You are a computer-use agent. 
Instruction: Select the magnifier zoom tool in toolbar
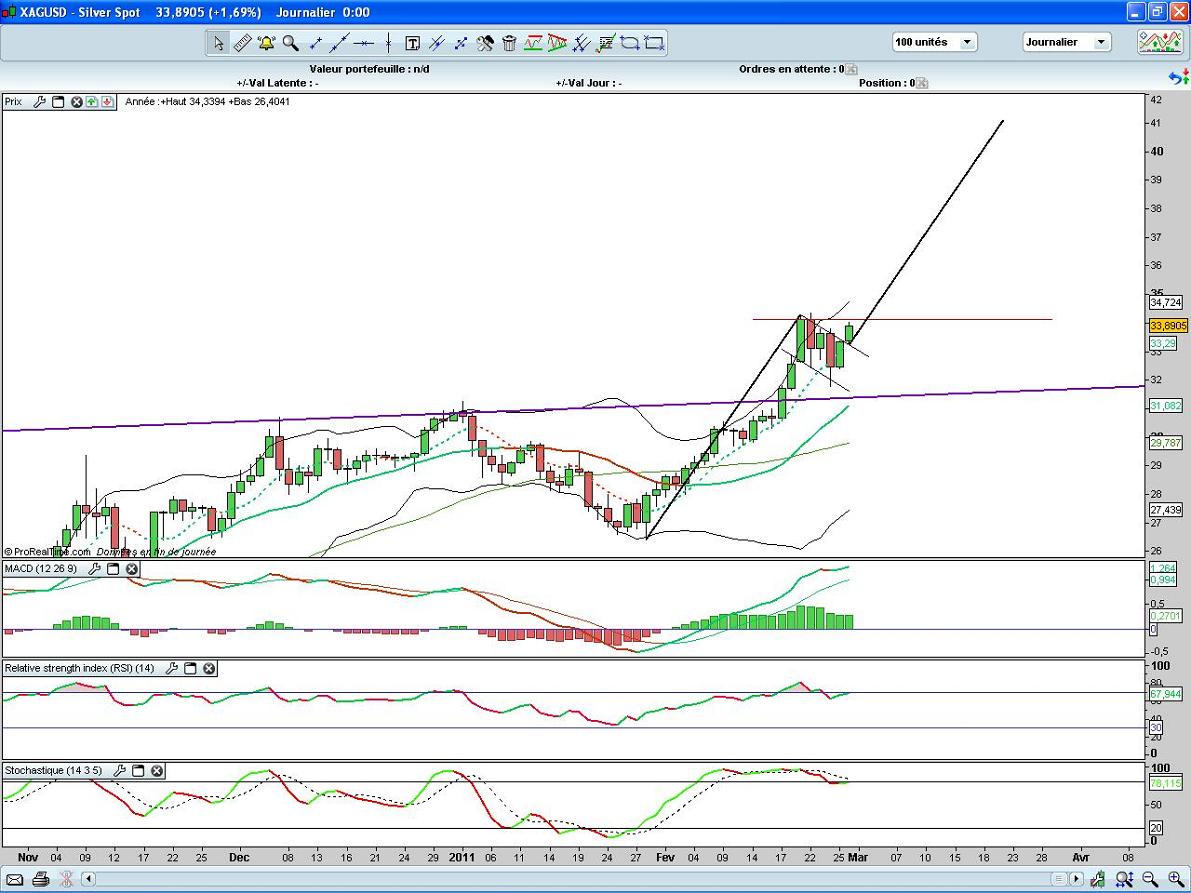290,43
